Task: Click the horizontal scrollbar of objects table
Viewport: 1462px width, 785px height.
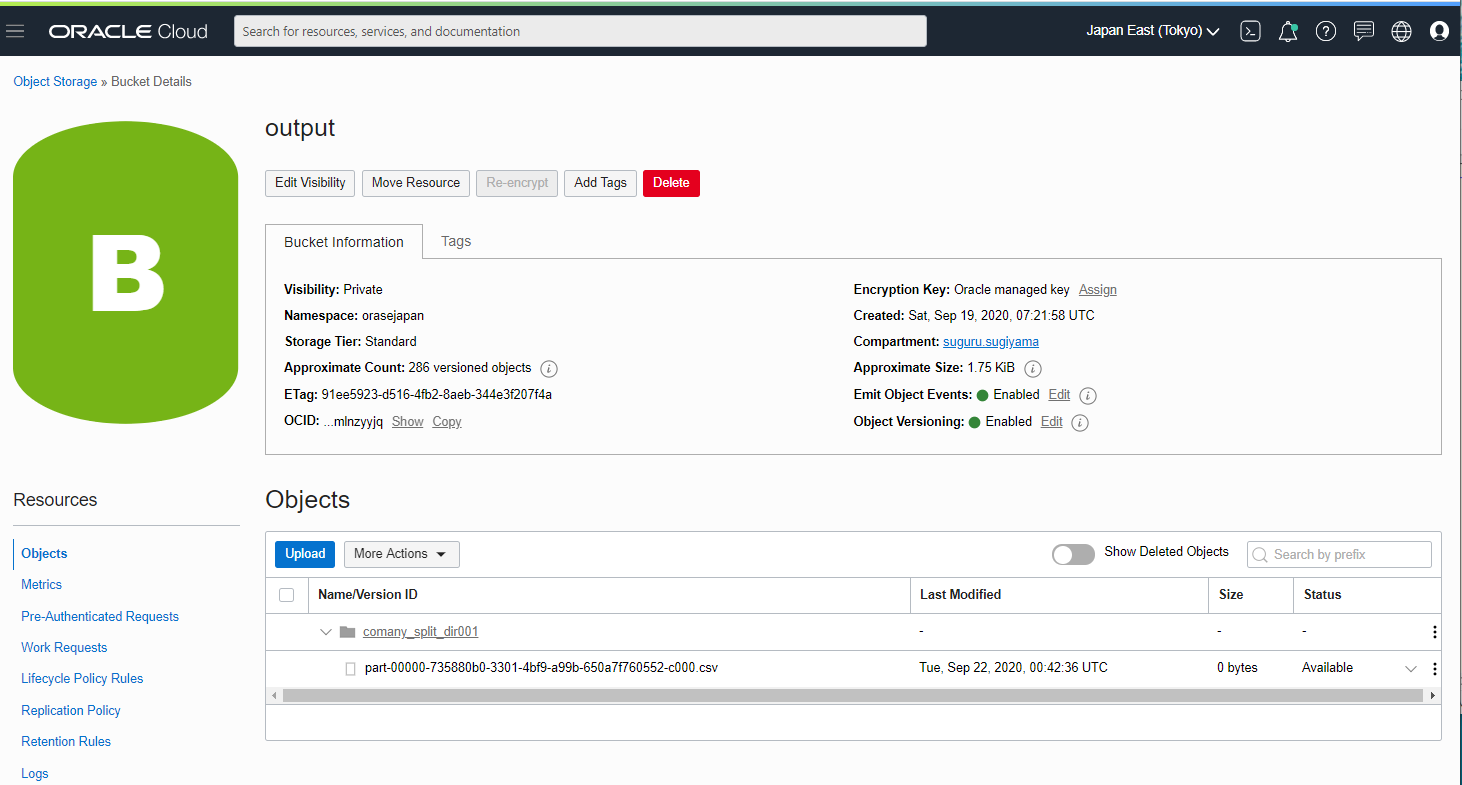Action: [x=852, y=695]
